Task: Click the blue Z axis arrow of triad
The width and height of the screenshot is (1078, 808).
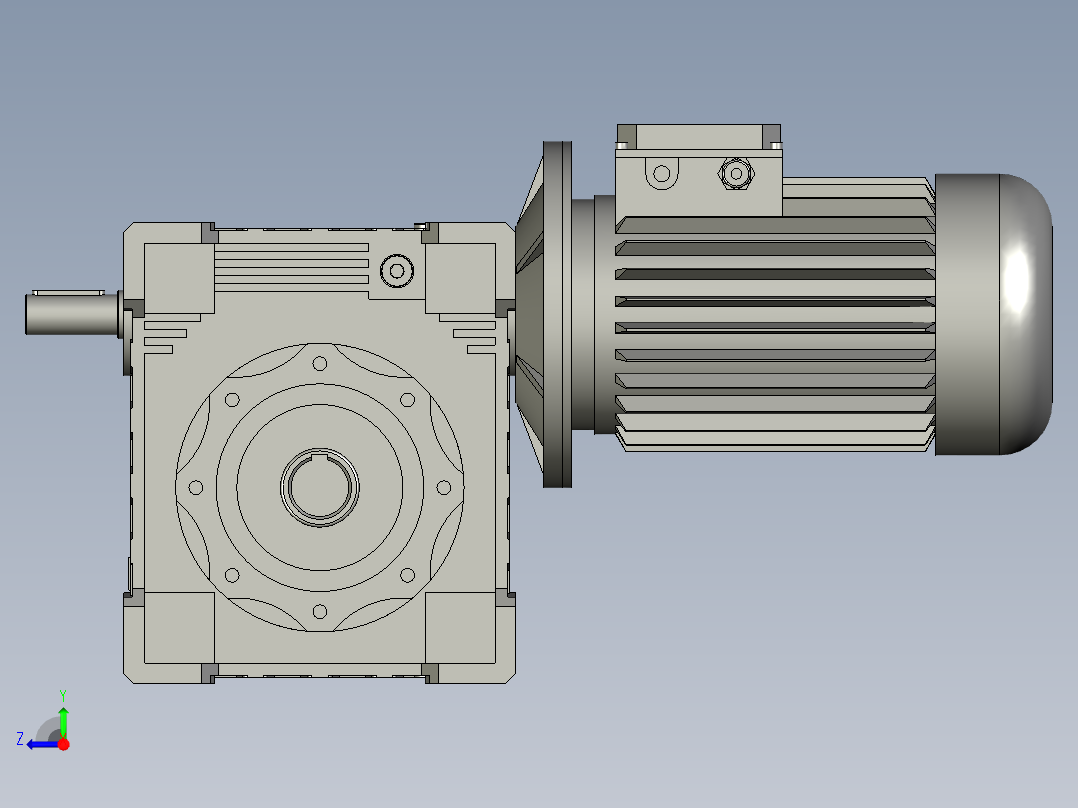Action: tap(41, 744)
